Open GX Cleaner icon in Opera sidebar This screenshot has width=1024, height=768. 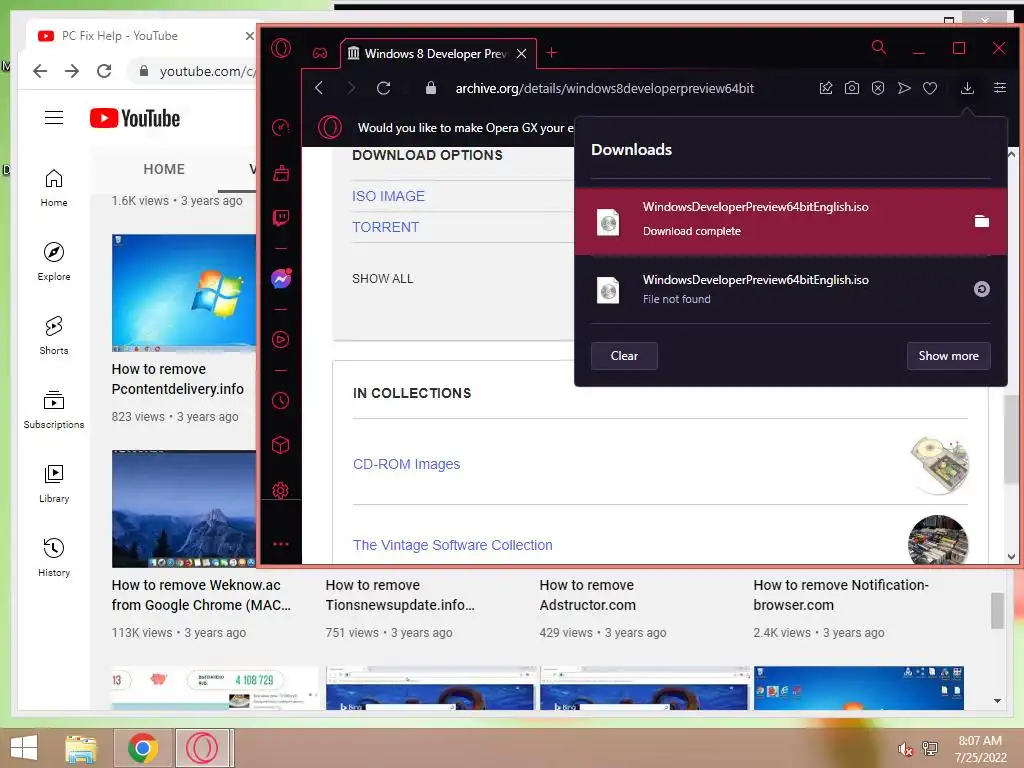281,173
